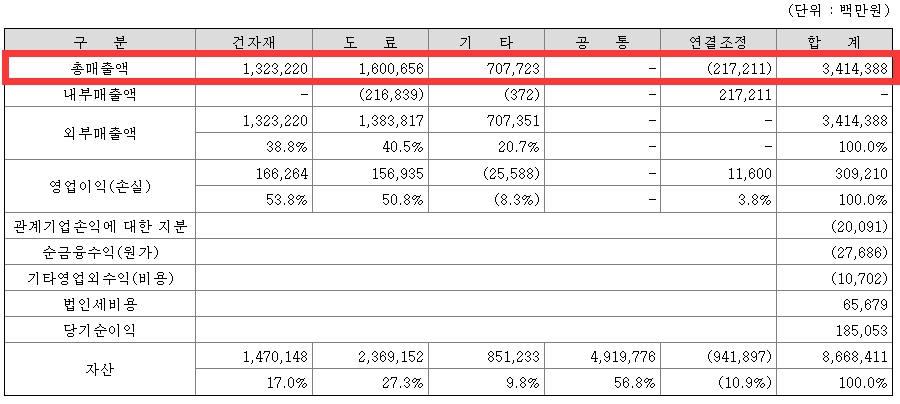
Task: Select the 외부매출액 row label
Action: pyautogui.click(x=101, y=134)
